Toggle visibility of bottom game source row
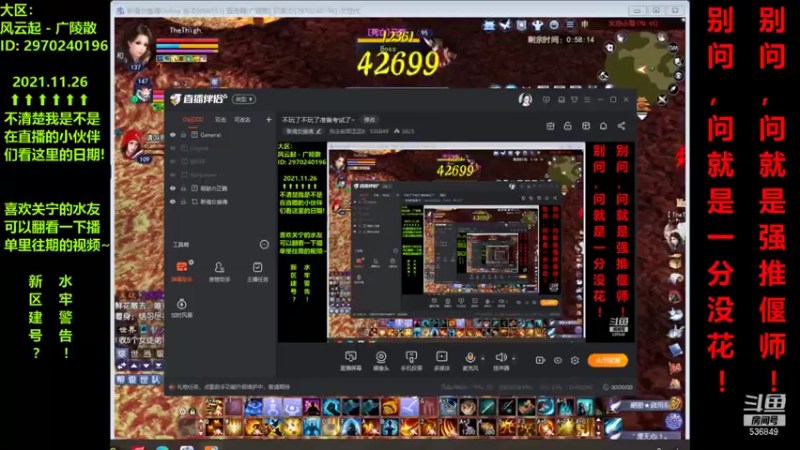The width and height of the screenshot is (800, 450). (x=173, y=202)
